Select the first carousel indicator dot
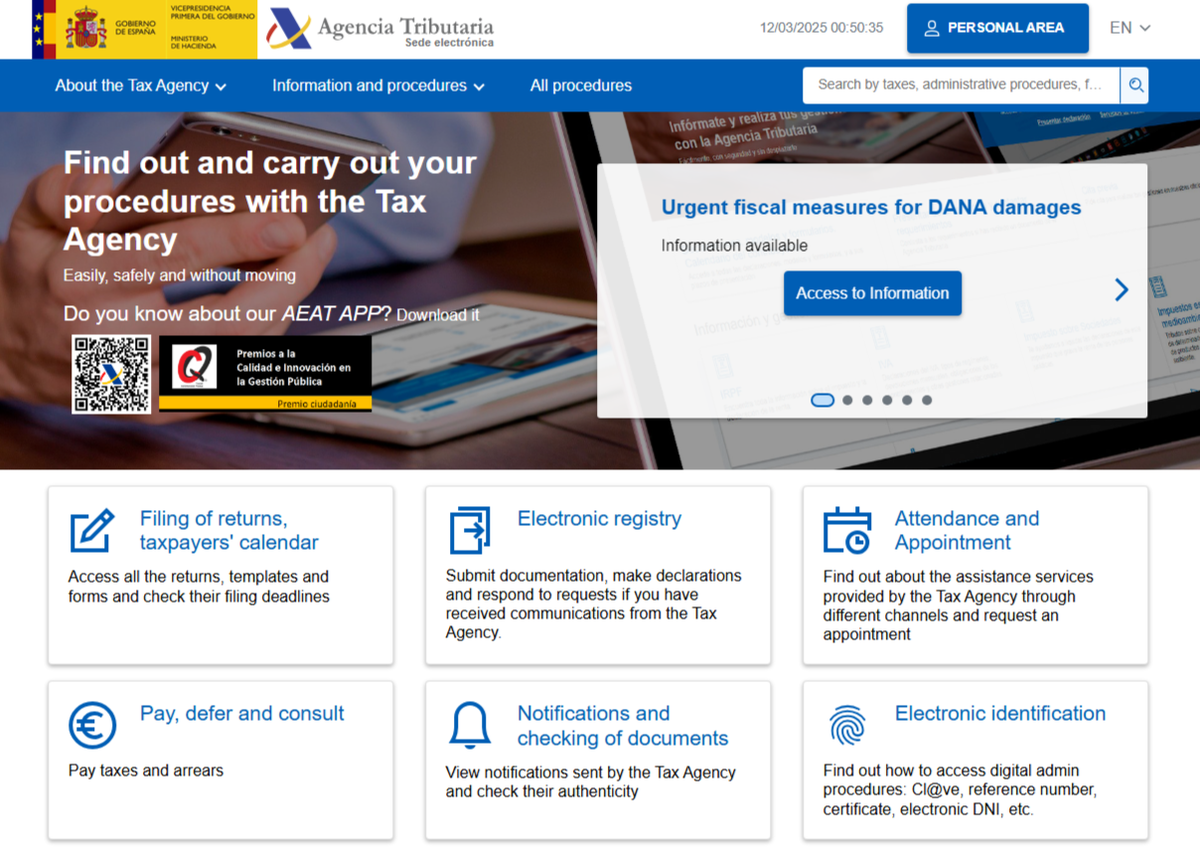Screen dimensions: 1200x864 tap(822, 400)
